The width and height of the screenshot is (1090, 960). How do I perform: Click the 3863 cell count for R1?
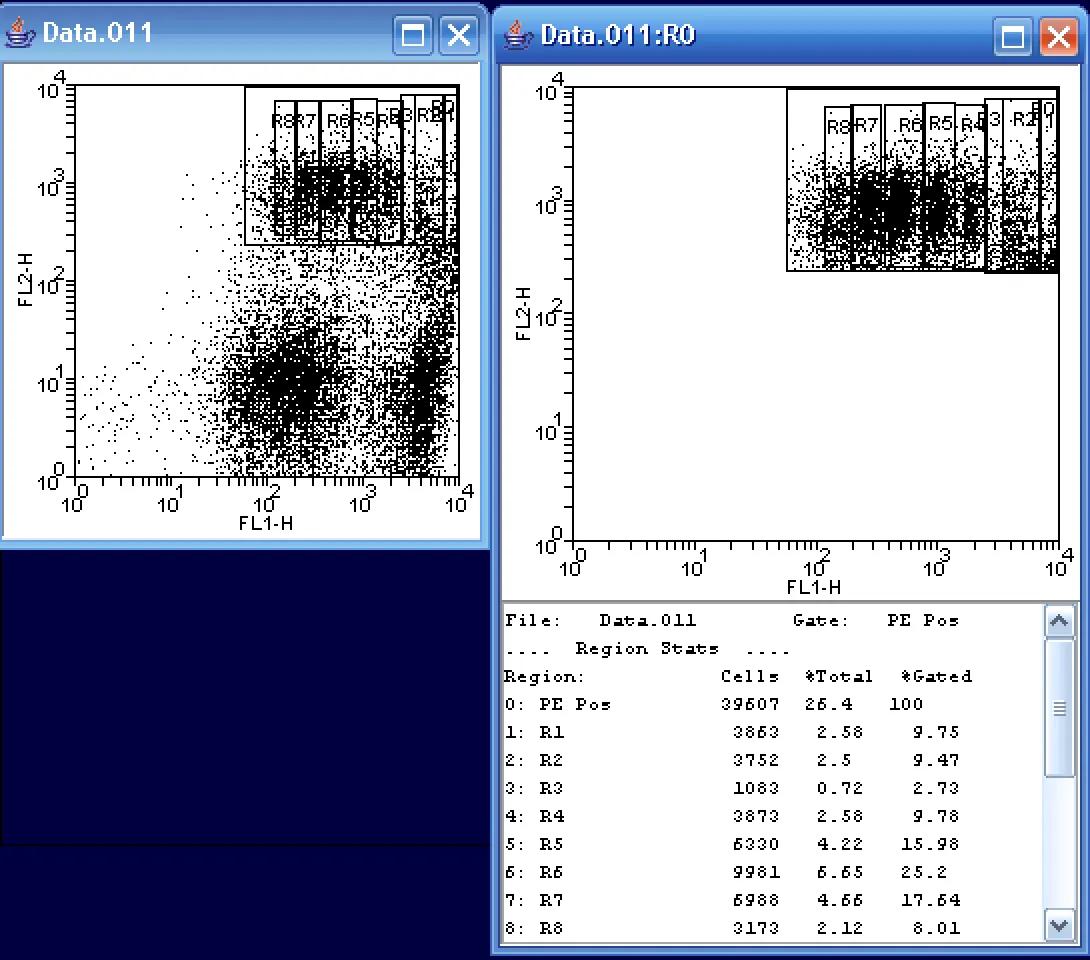click(756, 732)
